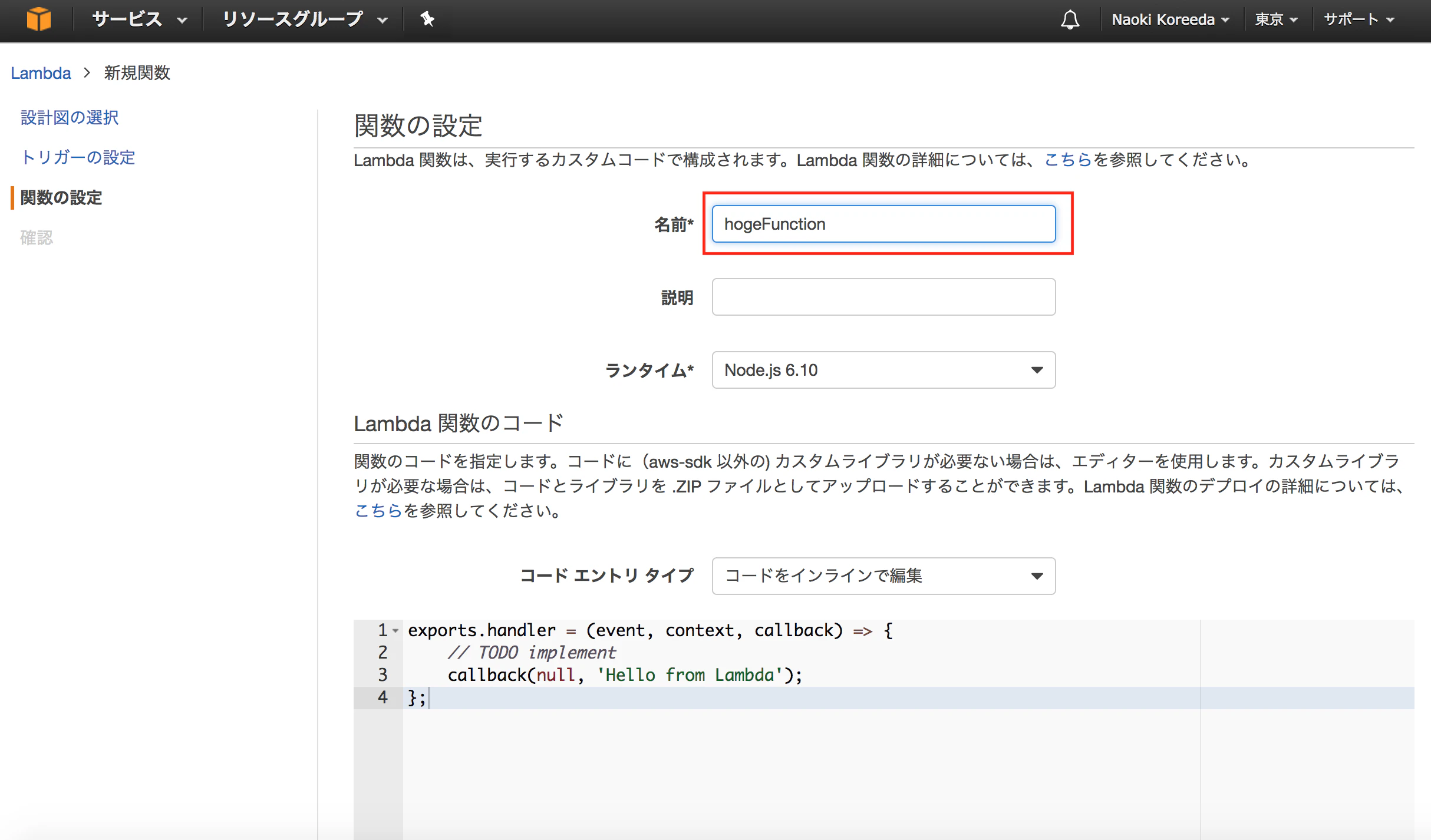Open the ランタイム Node.js 6.10 dropdown
The height and width of the screenshot is (840, 1431).
point(883,370)
